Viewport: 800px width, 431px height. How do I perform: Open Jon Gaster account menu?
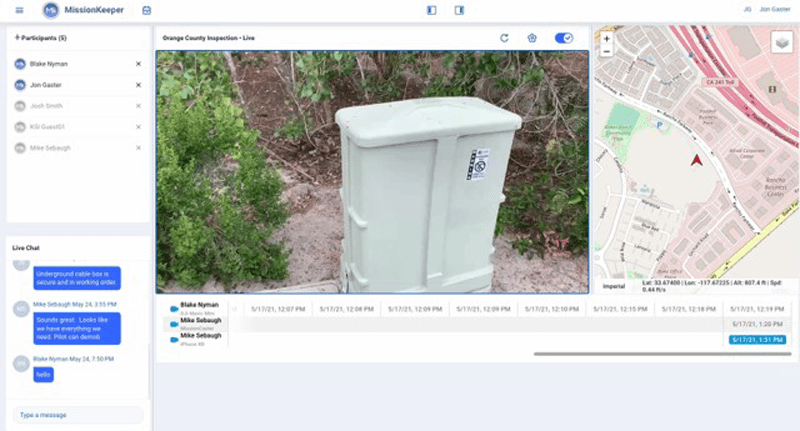(774, 9)
